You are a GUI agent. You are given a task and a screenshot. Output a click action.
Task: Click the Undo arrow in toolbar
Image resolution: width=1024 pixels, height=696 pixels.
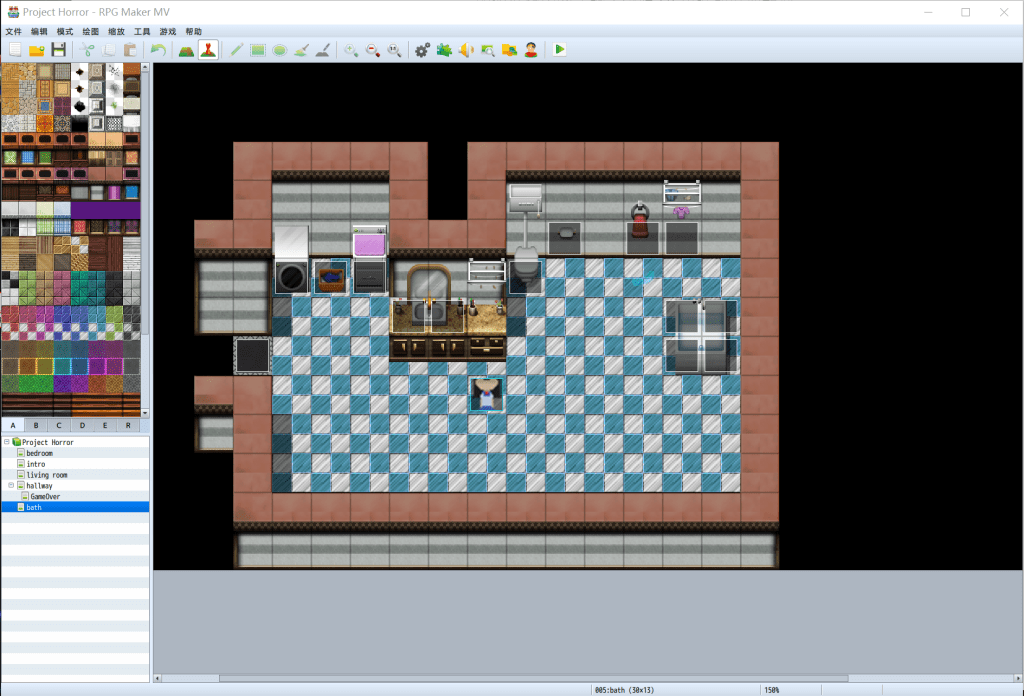point(157,50)
